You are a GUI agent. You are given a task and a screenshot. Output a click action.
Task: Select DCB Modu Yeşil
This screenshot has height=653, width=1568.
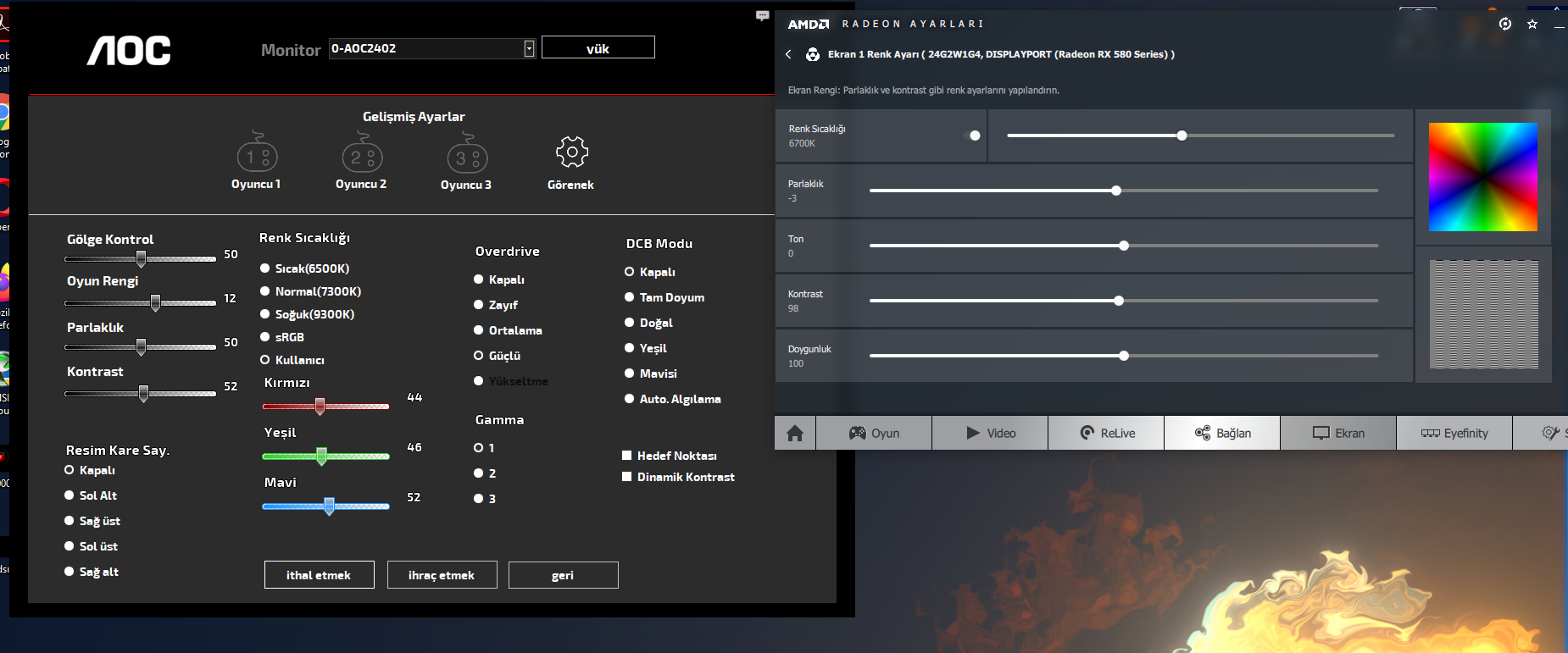tap(630, 348)
